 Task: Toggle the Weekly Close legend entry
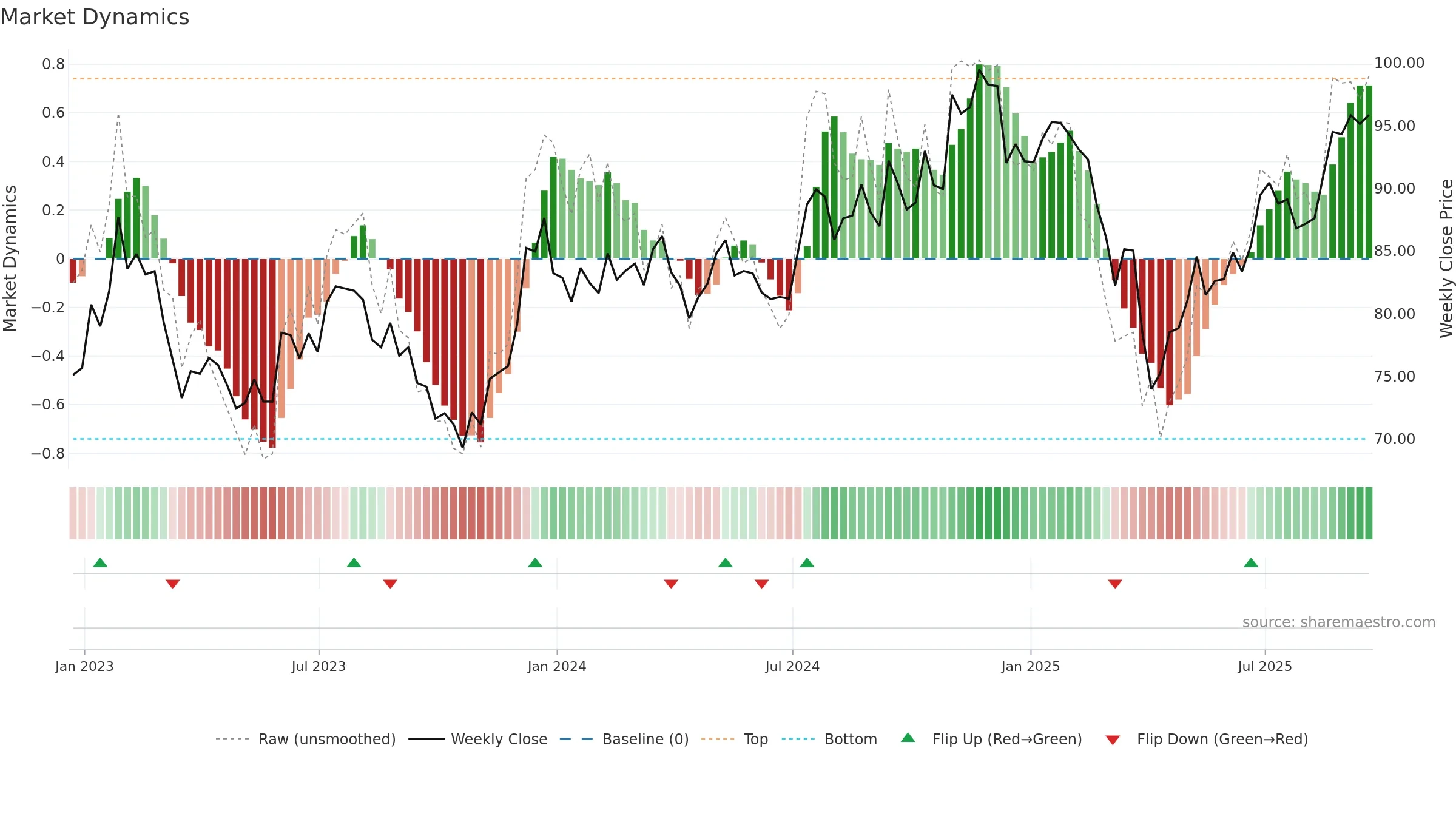coord(478,739)
